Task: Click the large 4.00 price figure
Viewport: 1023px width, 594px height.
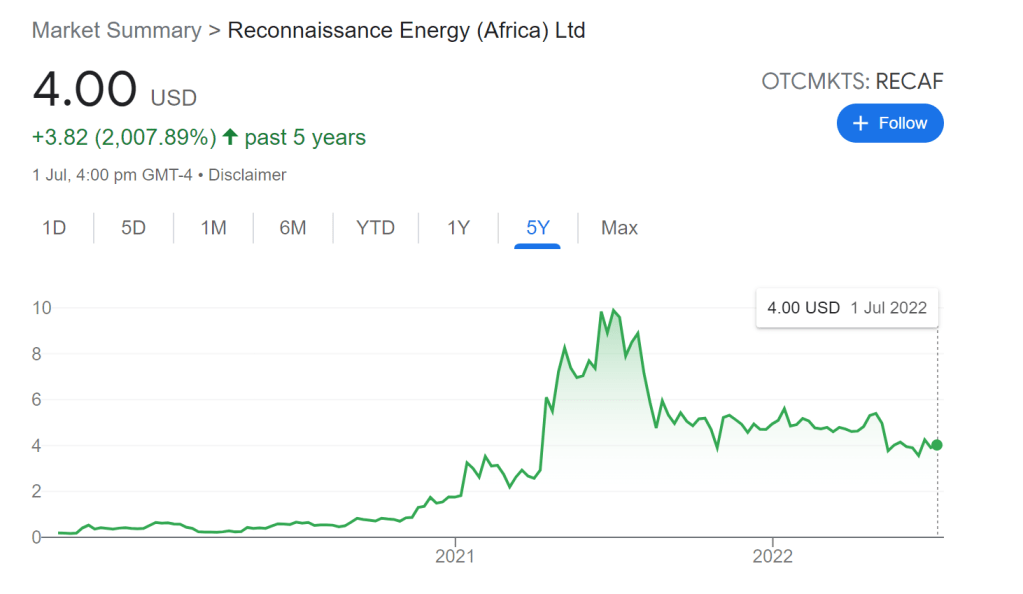Action: pyautogui.click(x=84, y=89)
